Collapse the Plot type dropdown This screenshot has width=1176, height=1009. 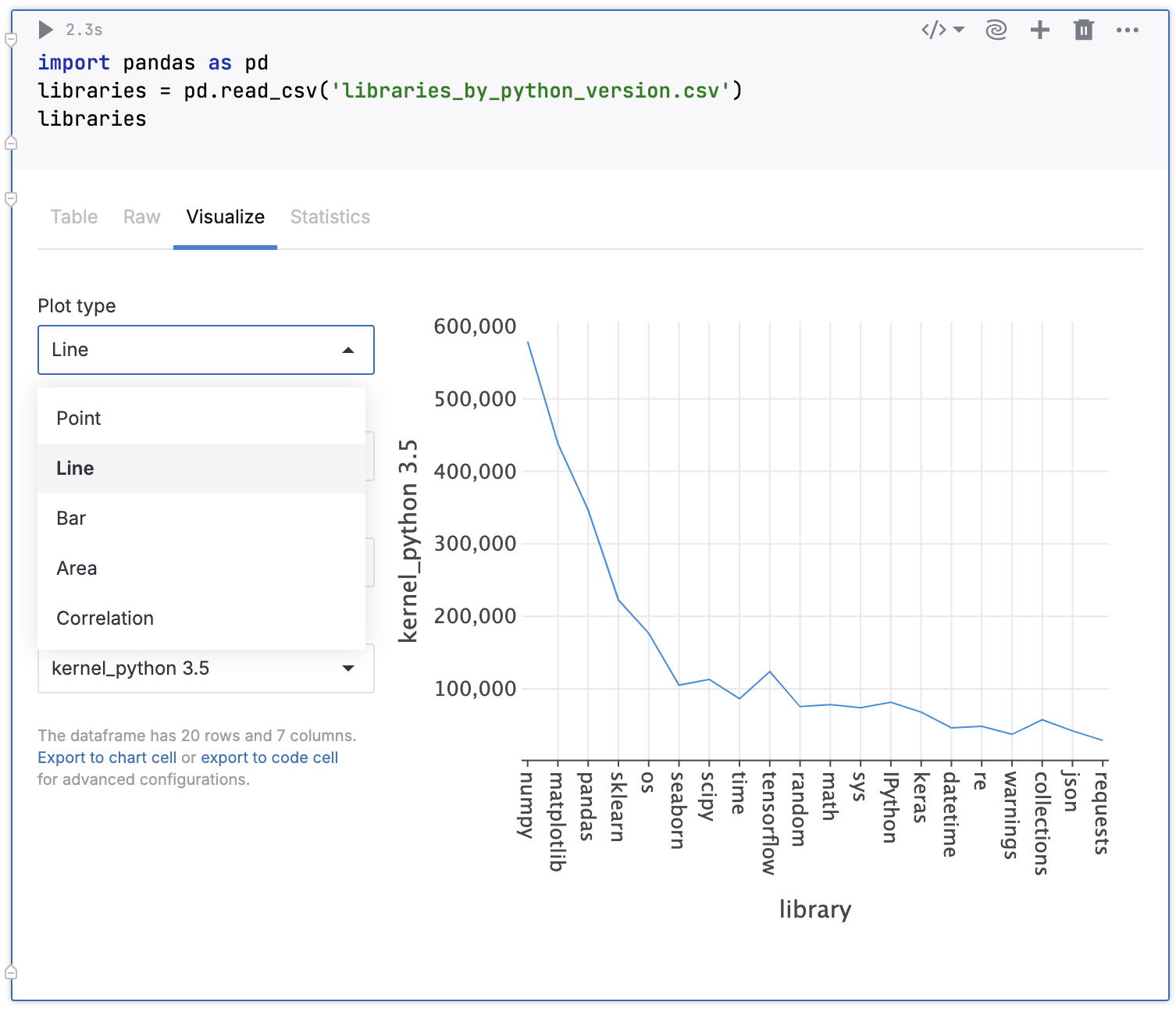[348, 350]
